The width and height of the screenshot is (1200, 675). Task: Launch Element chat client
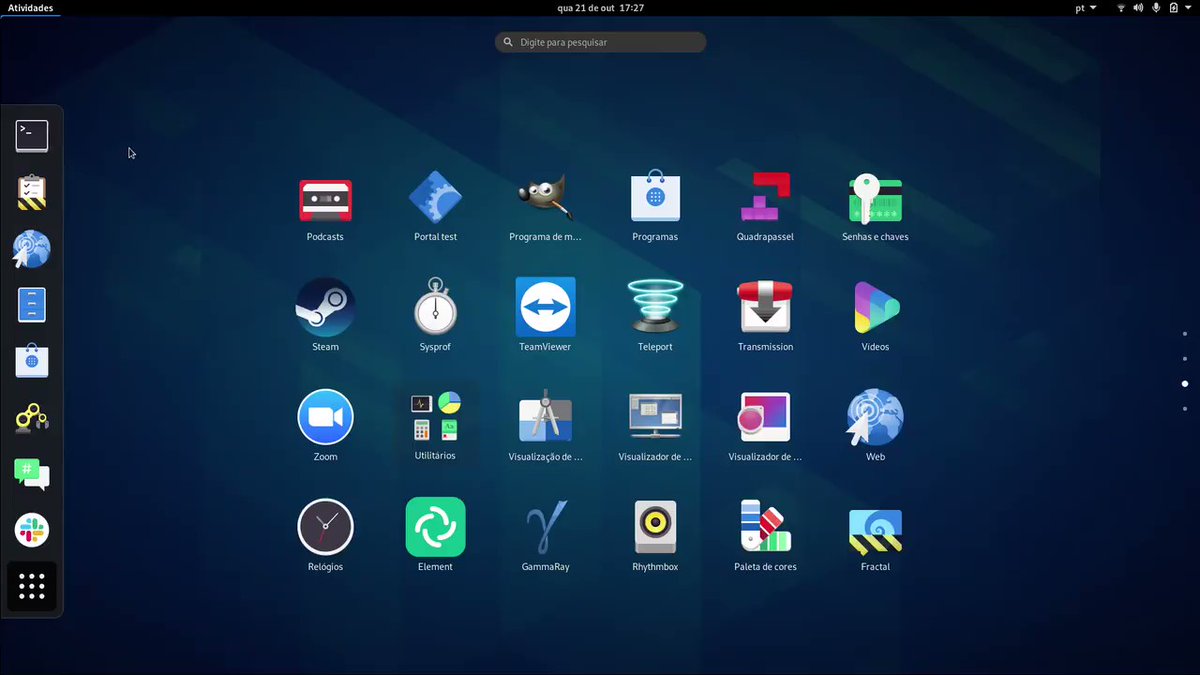click(x=435, y=537)
